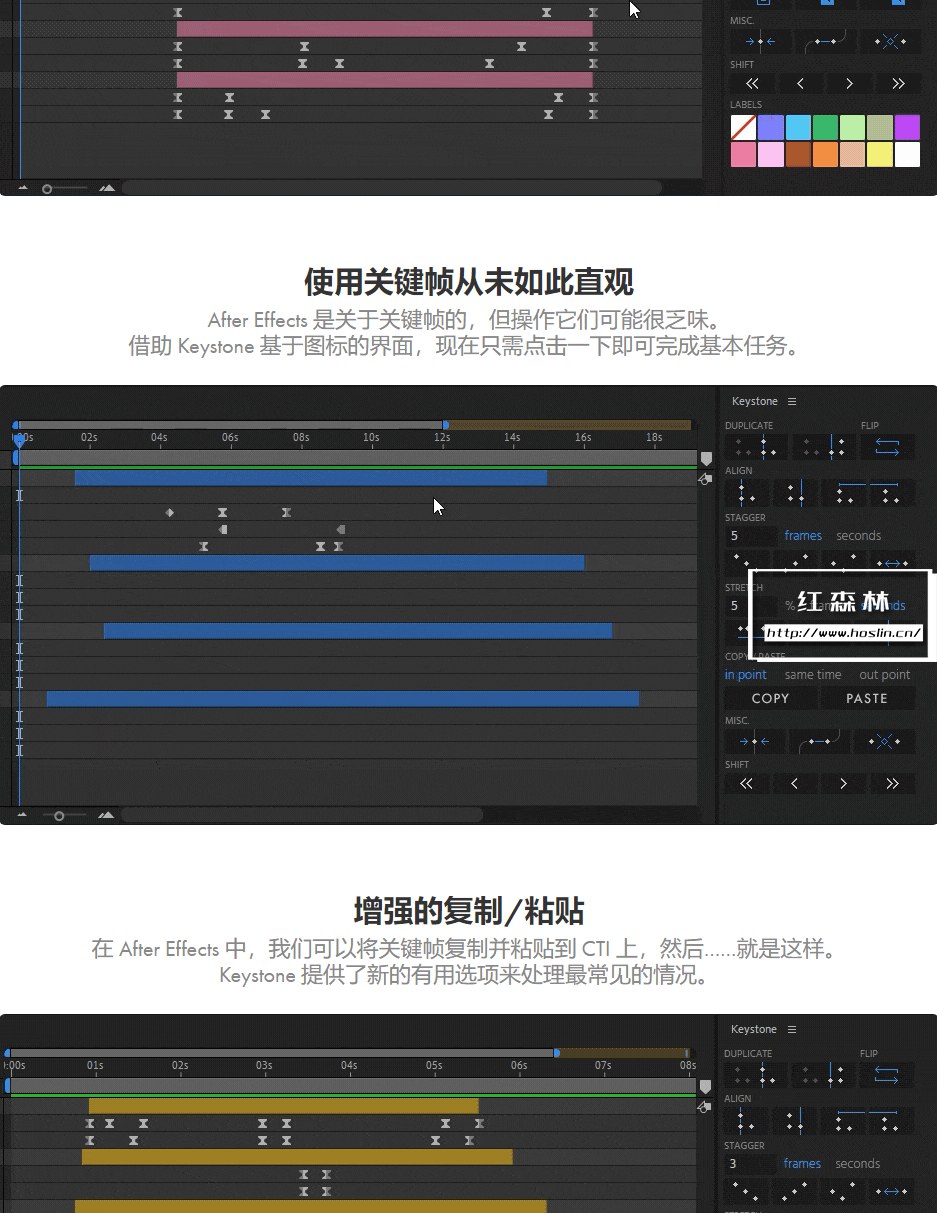Choose the dark green label swatch
The image size is (937, 1213).
pyautogui.click(x=825, y=127)
